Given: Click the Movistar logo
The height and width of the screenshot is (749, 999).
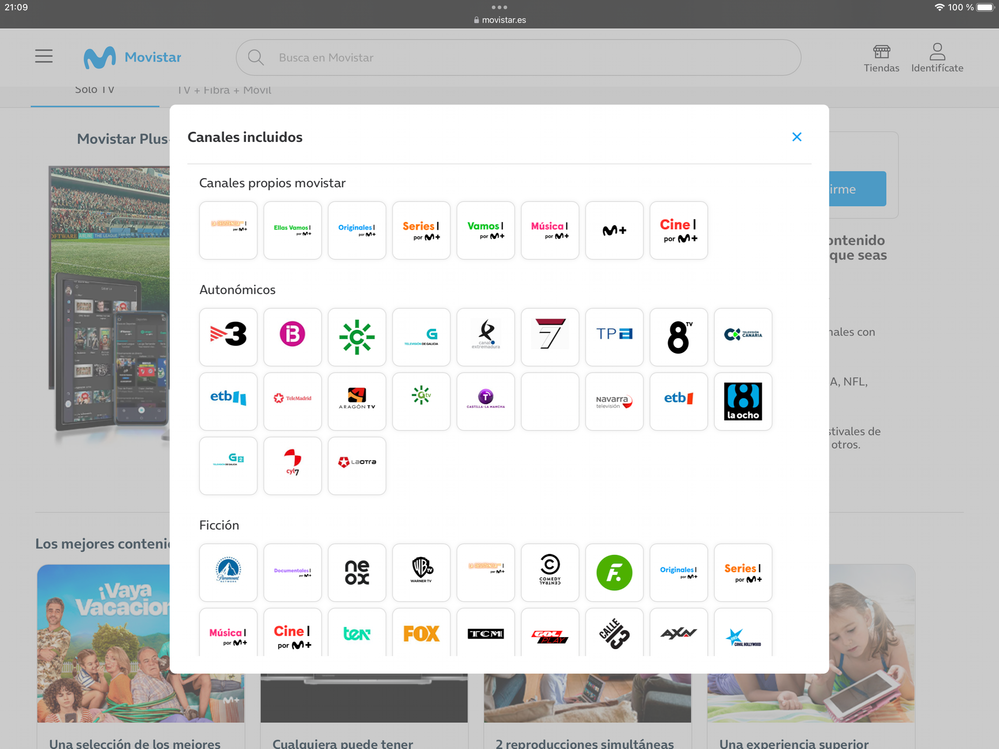Looking at the screenshot, I should point(132,58).
